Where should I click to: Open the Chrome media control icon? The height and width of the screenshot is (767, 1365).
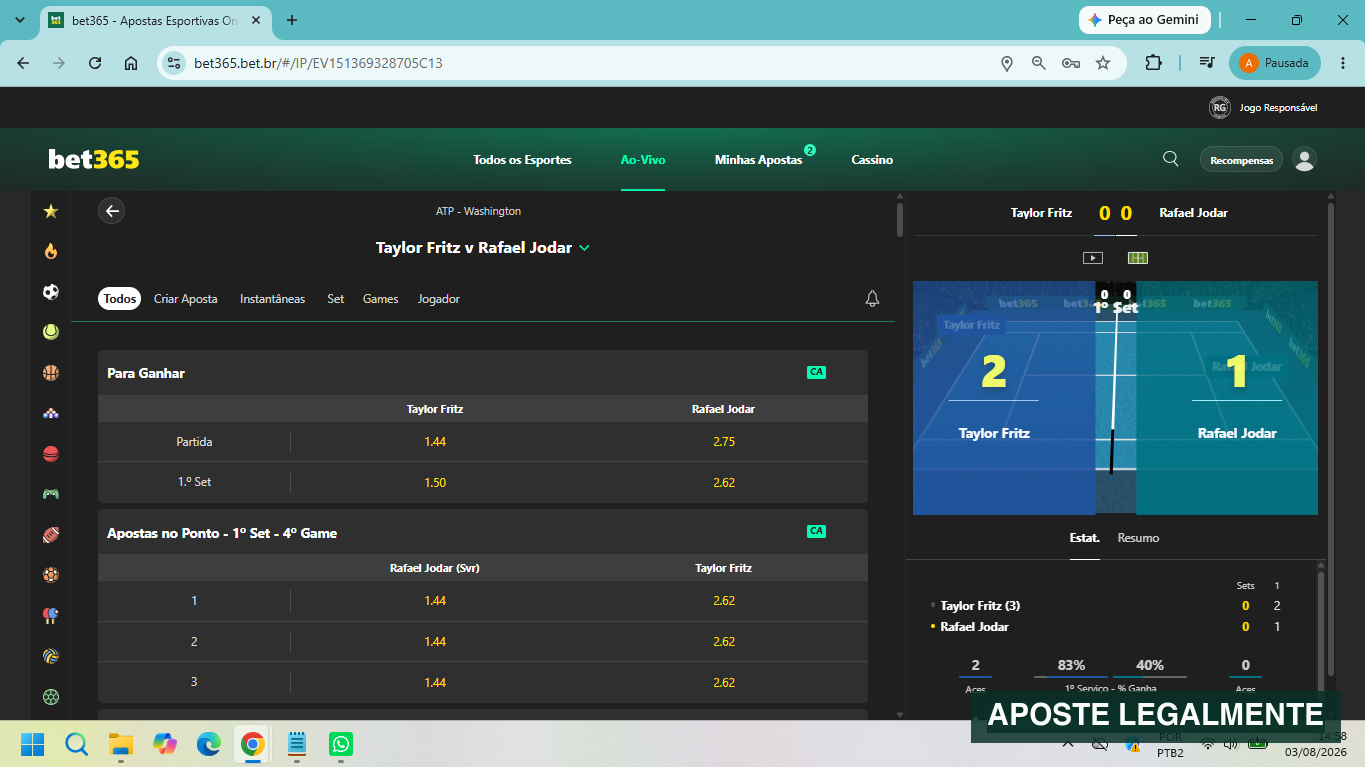click(1208, 63)
